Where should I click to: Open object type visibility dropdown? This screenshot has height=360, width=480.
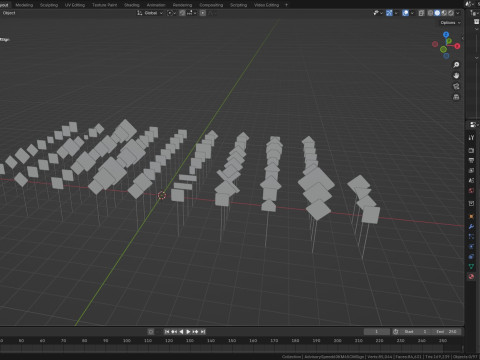pos(377,13)
